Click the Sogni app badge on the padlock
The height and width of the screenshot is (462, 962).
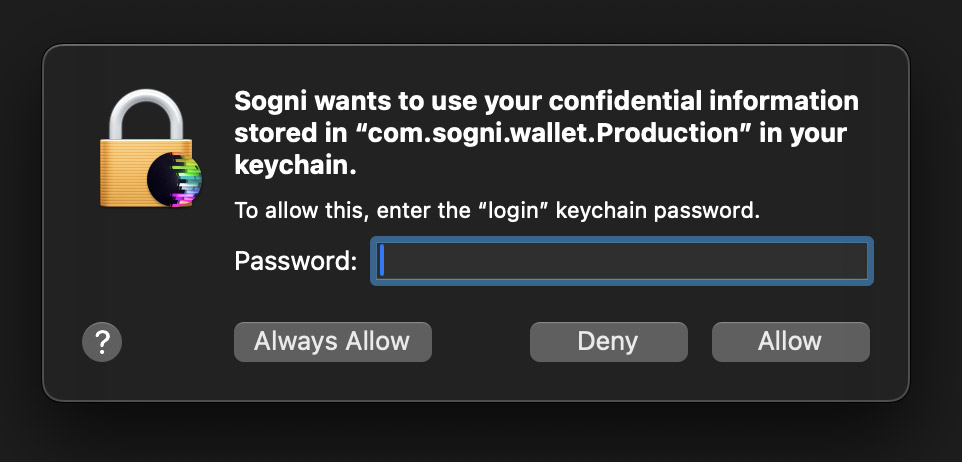(x=174, y=180)
